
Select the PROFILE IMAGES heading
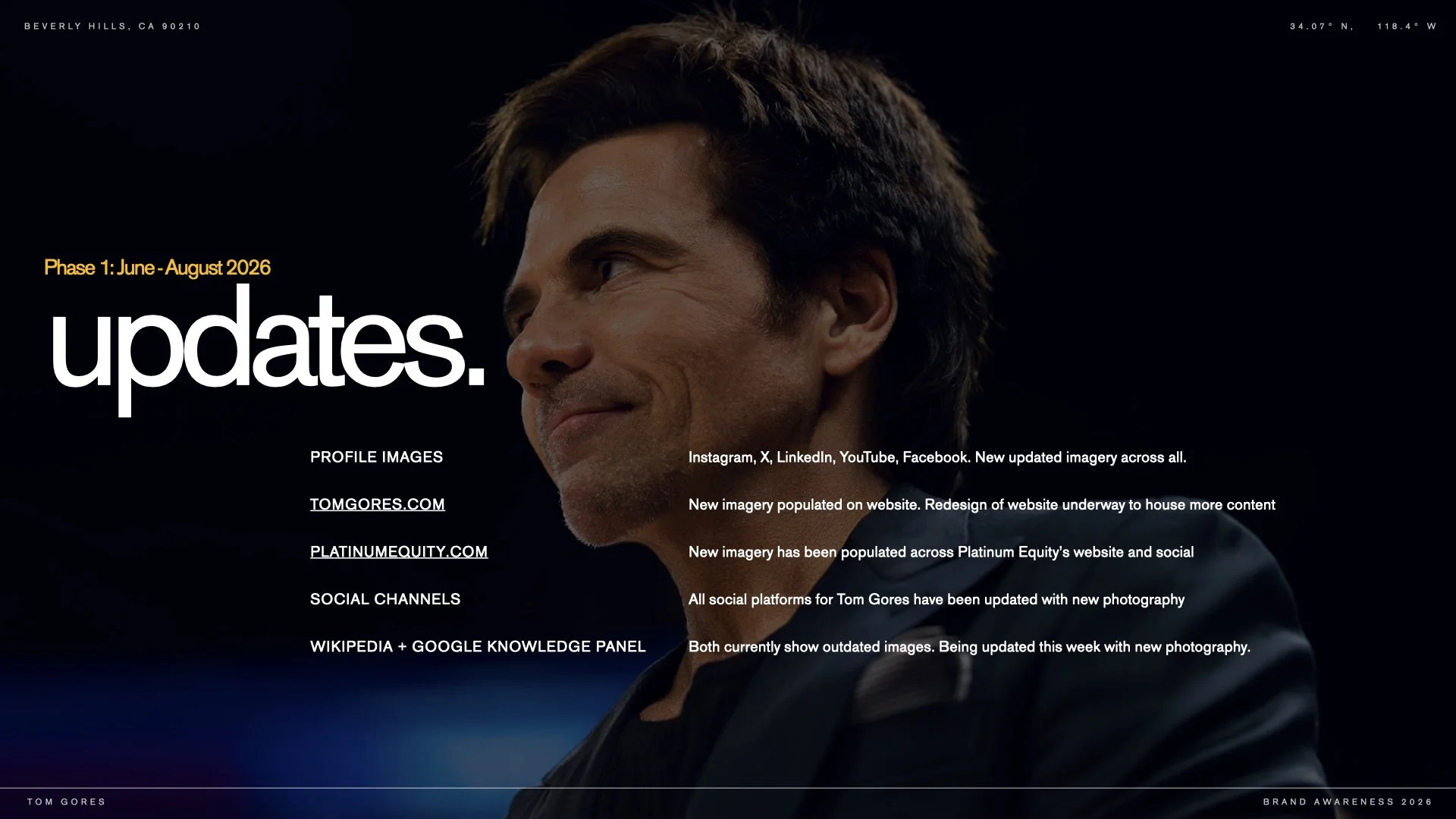(376, 457)
